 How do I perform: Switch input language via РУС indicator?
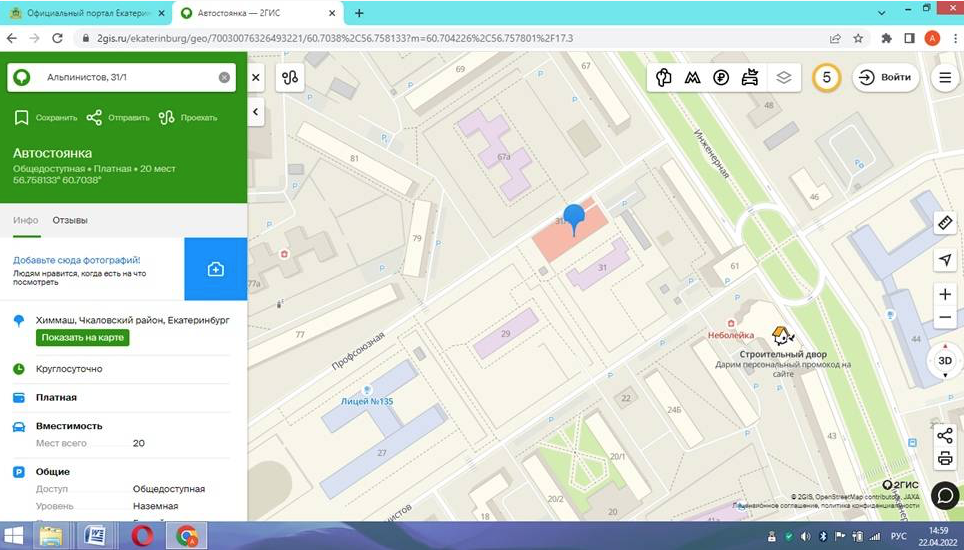(x=898, y=536)
